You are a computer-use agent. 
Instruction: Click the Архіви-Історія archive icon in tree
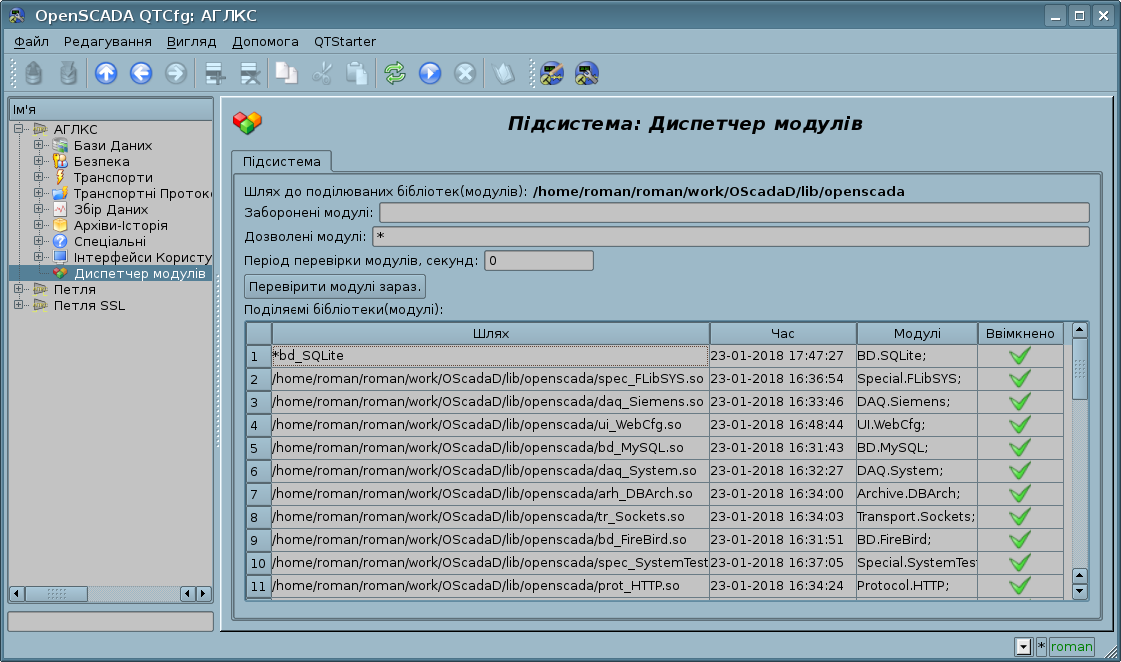click(x=60, y=225)
